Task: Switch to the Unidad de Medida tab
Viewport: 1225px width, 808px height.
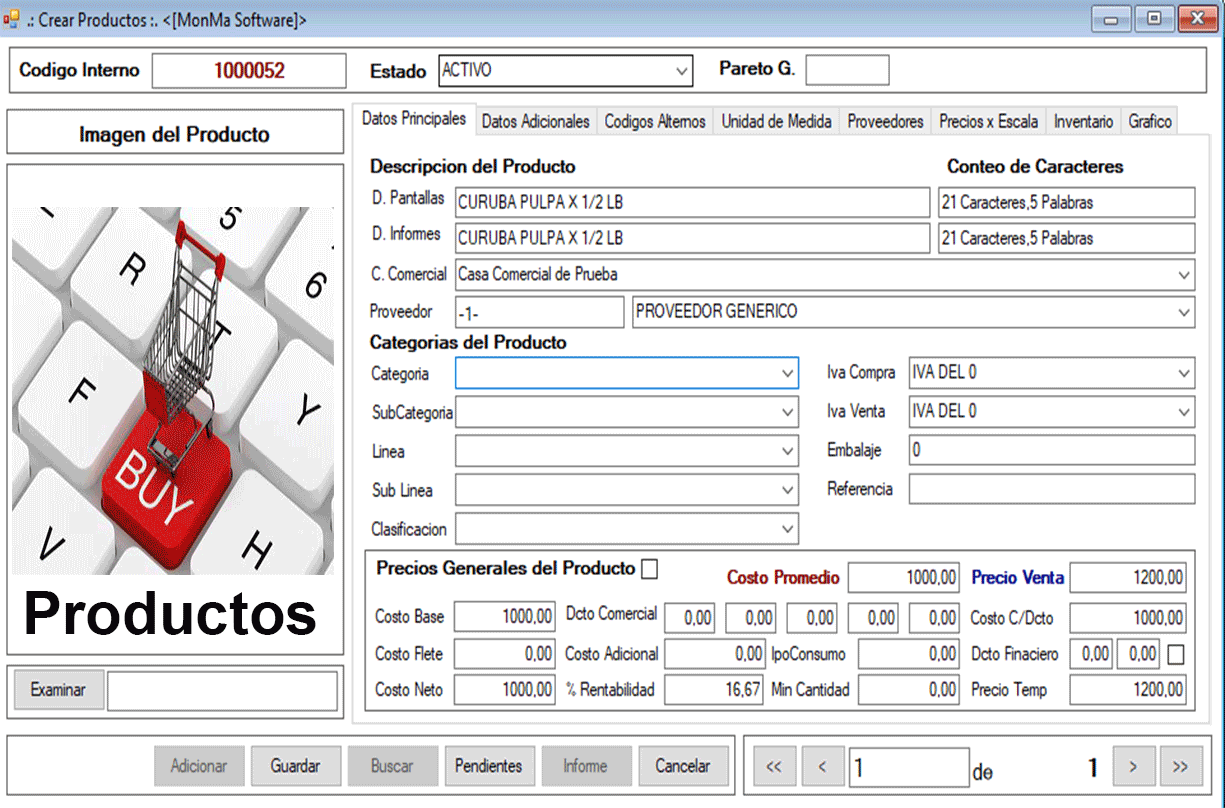Action: click(x=777, y=121)
